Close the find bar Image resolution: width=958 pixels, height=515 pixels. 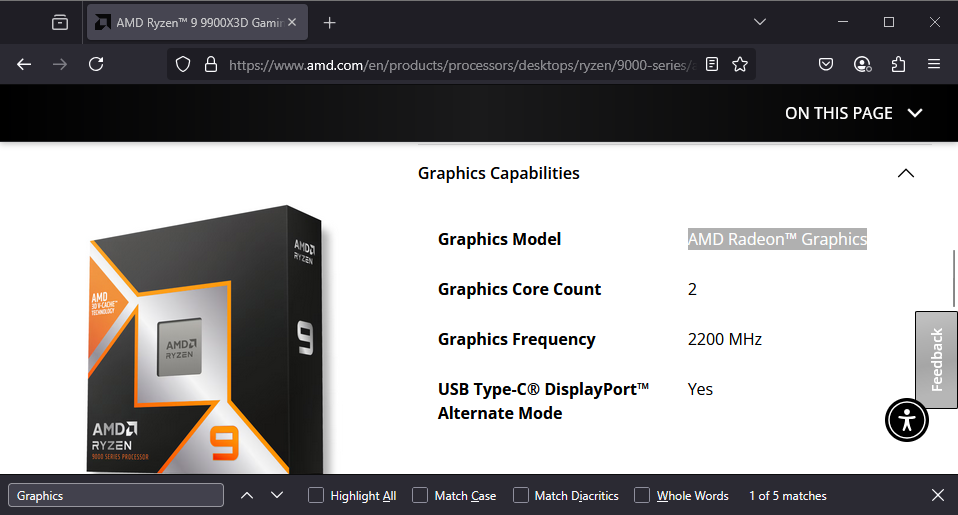tap(938, 495)
